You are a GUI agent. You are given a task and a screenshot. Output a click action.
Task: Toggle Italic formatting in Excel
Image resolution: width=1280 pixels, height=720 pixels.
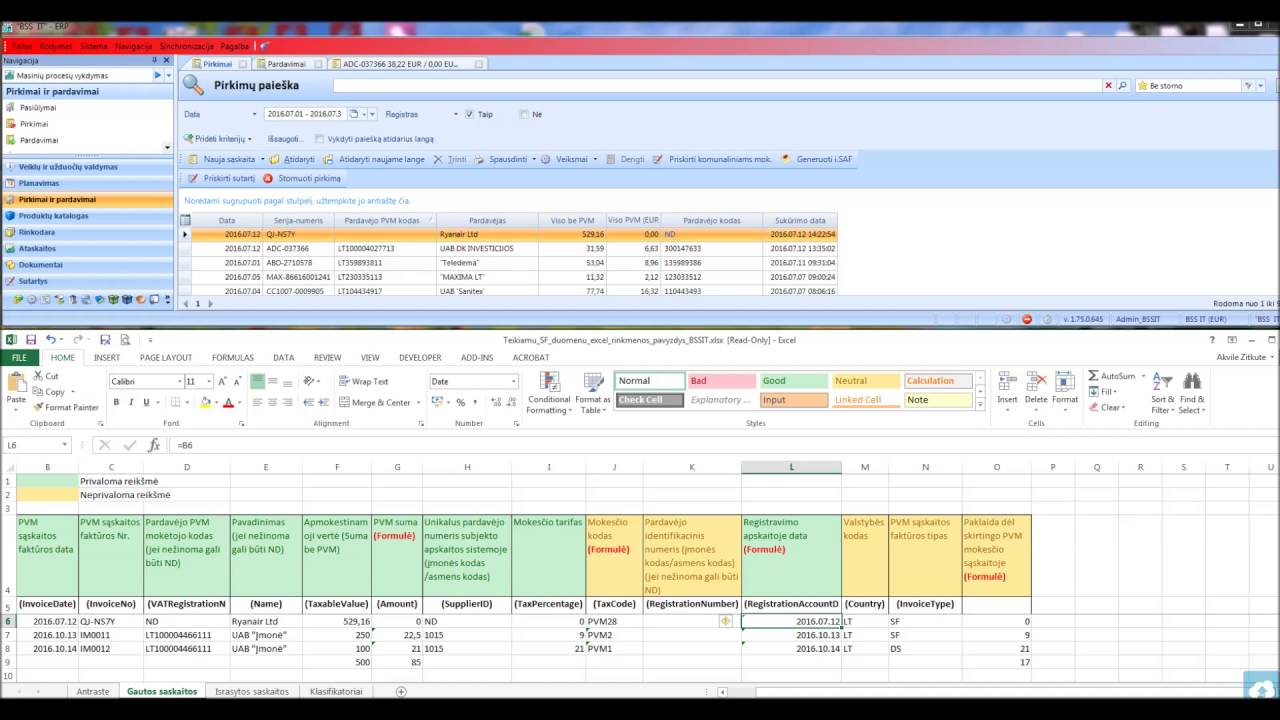[131, 402]
